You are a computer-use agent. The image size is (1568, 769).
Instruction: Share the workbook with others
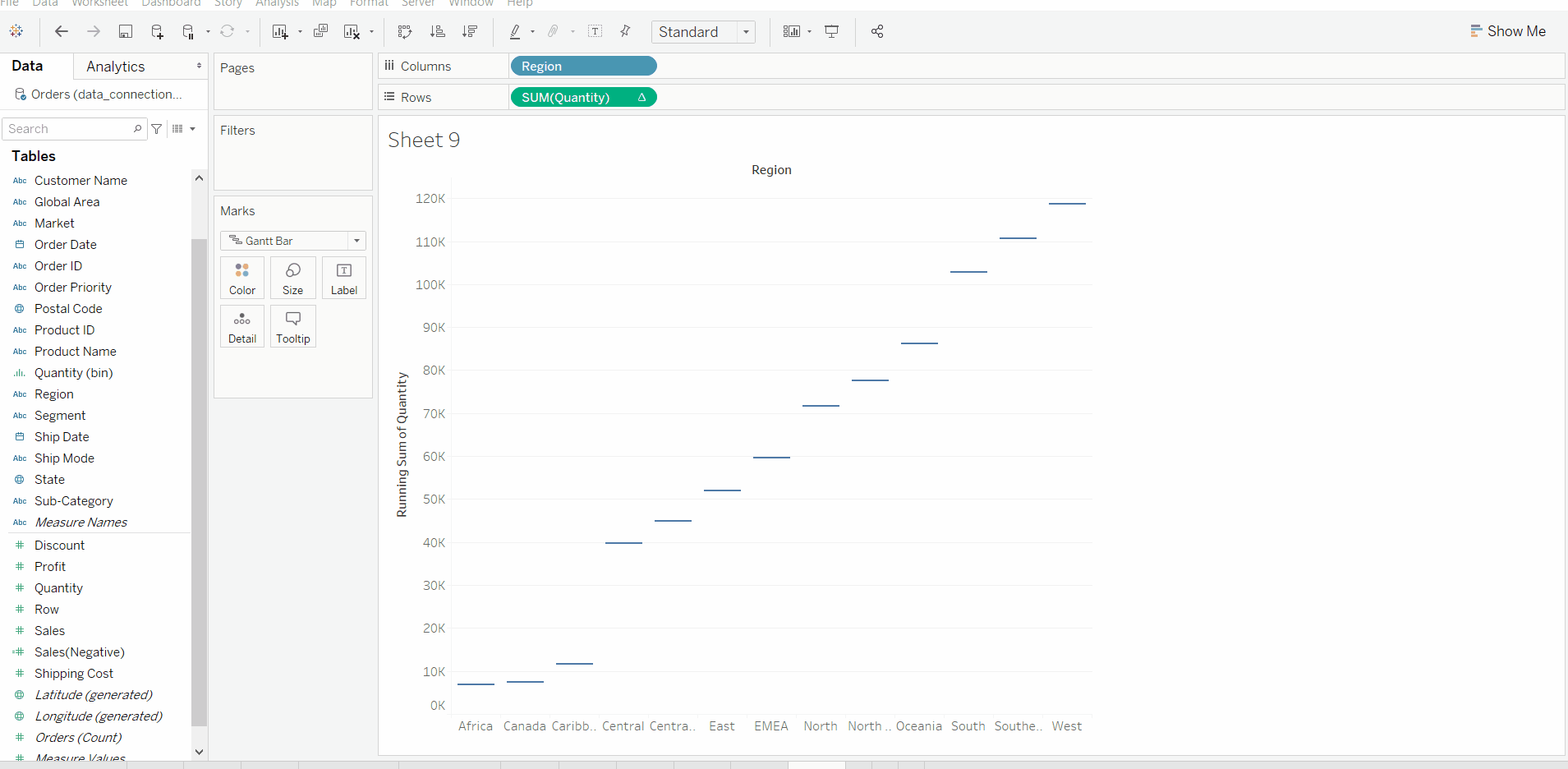click(x=877, y=31)
